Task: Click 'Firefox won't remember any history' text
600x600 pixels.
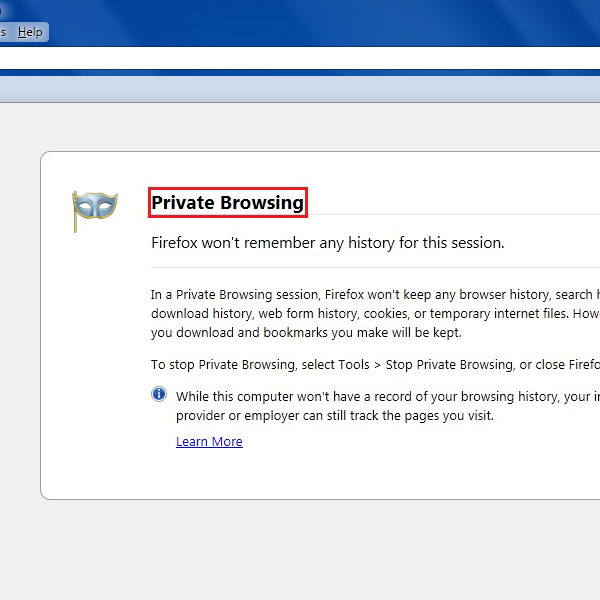Action: [x=328, y=243]
